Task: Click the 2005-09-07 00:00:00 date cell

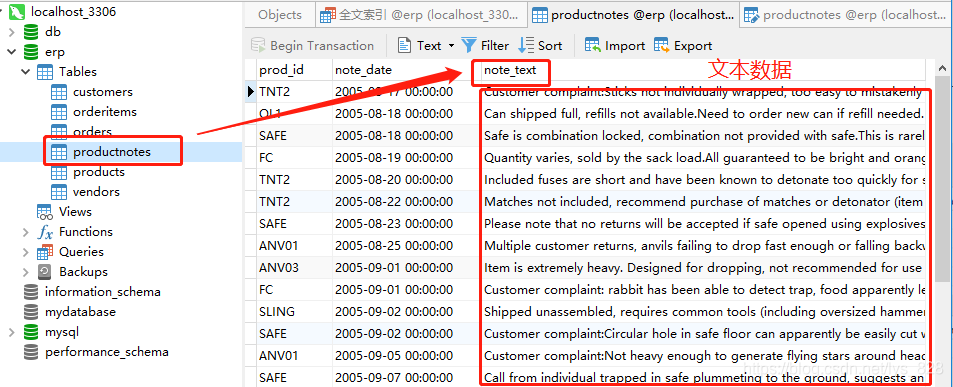Action: point(407,378)
